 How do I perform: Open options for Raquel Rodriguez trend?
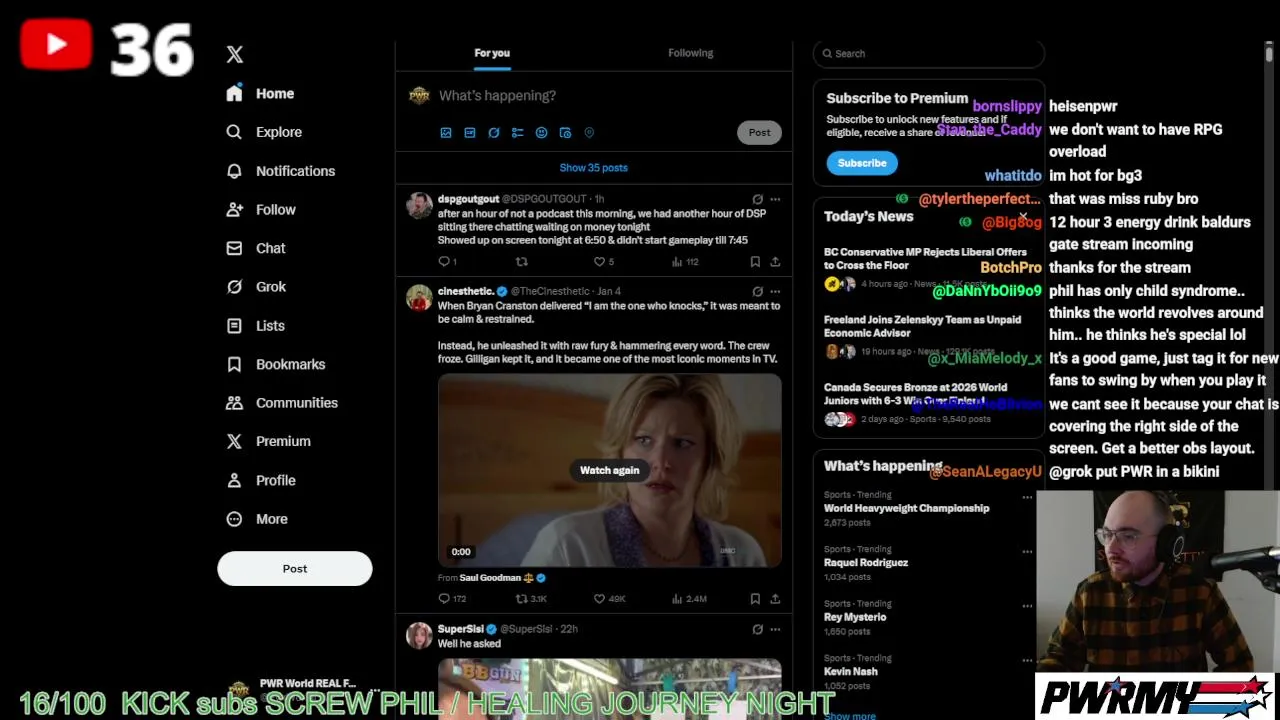pos(1027,551)
